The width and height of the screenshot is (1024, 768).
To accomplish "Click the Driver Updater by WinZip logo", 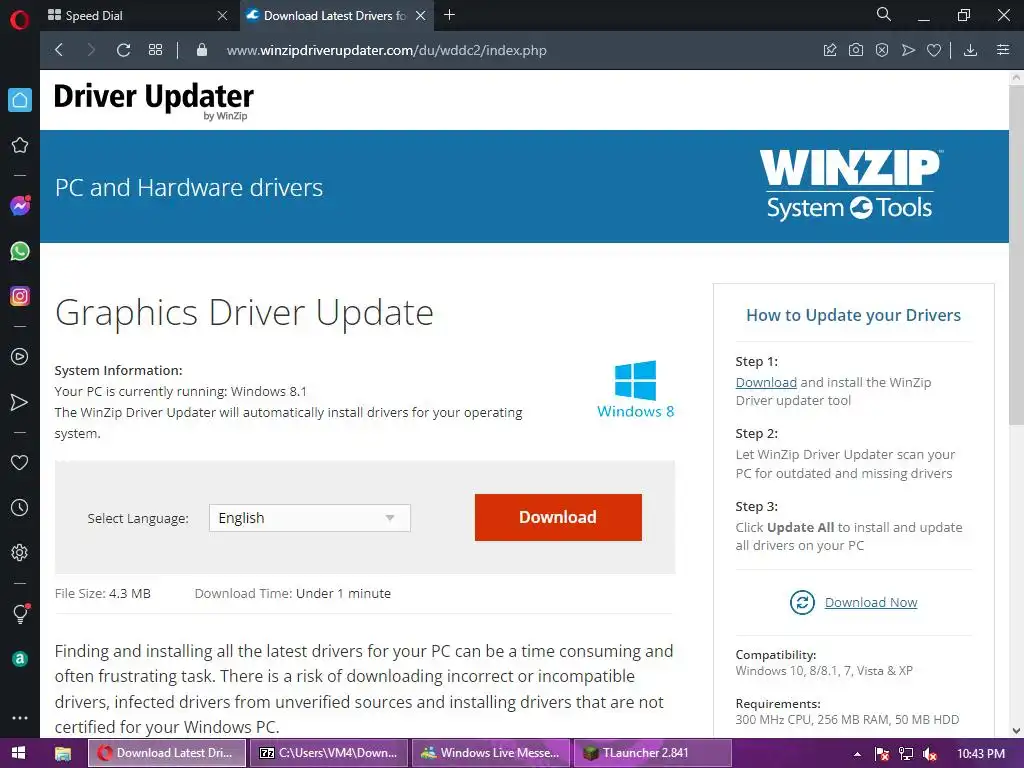I will [153, 101].
